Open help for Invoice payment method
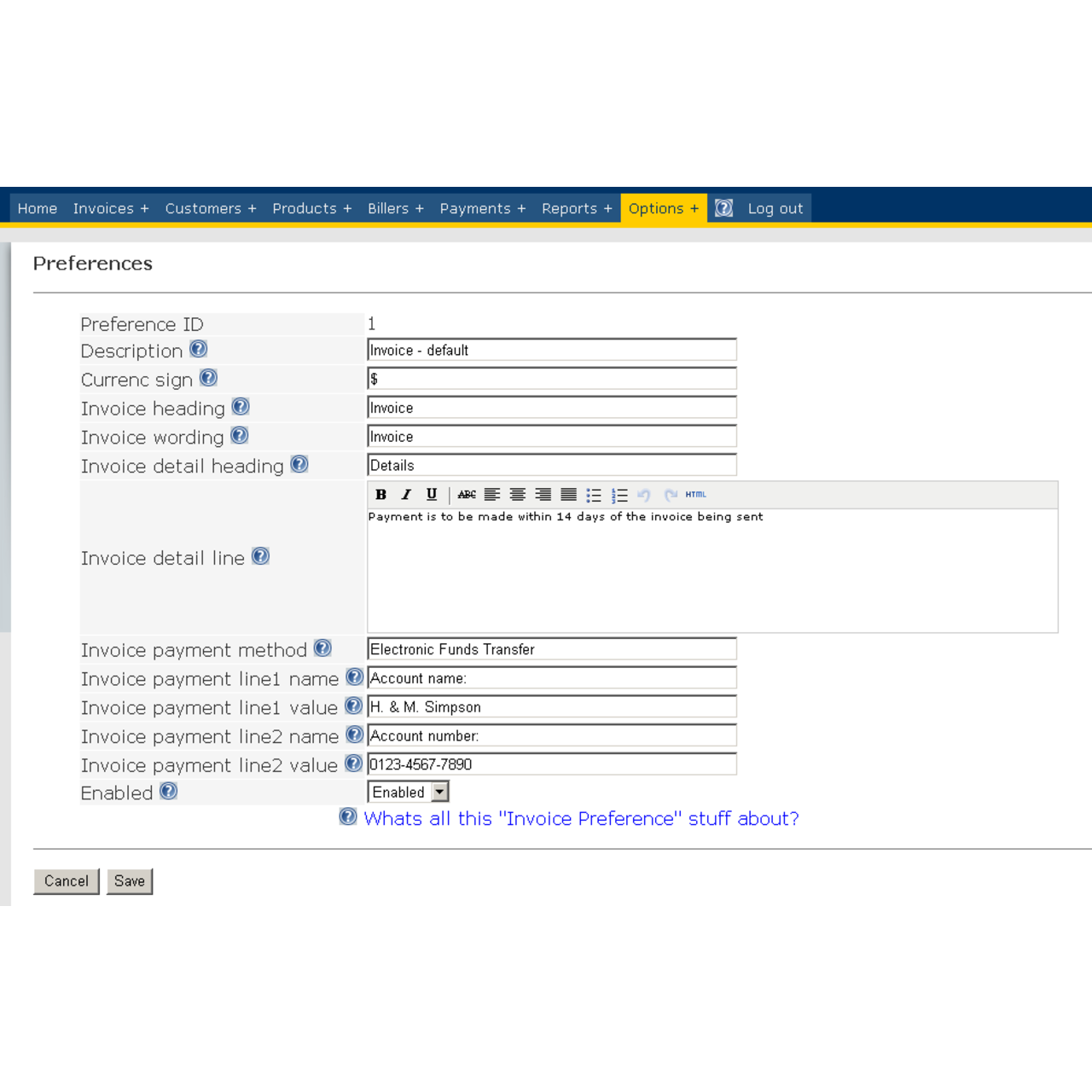The height and width of the screenshot is (1092, 1092). 322,648
